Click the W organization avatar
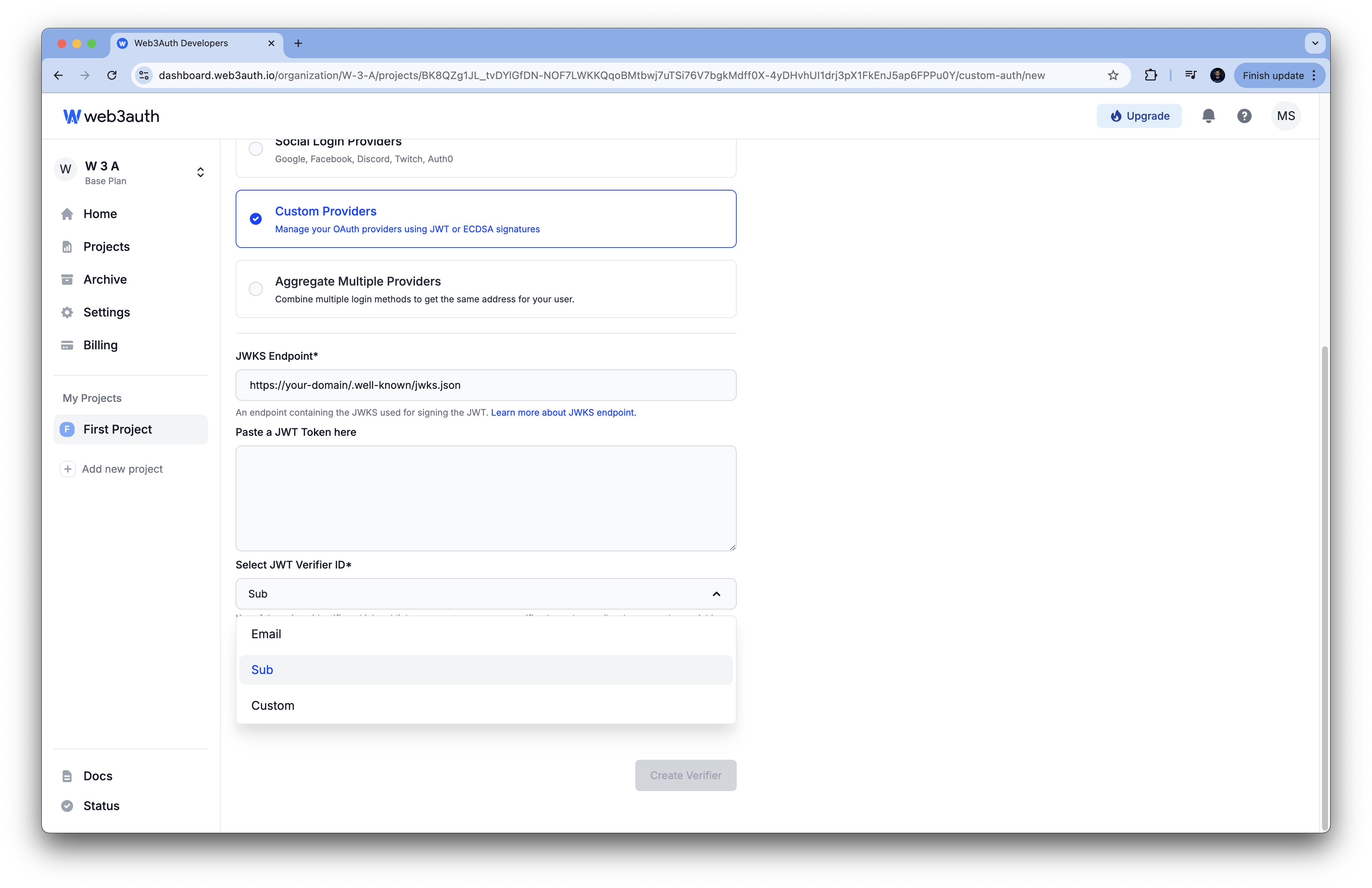 click(66, 169)
